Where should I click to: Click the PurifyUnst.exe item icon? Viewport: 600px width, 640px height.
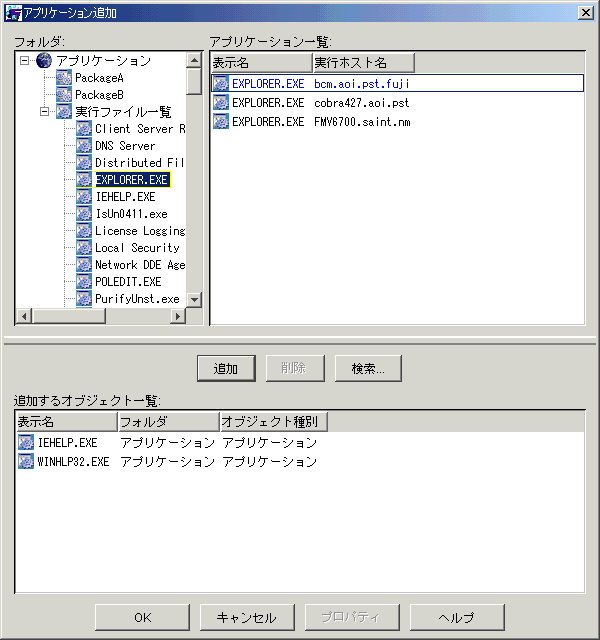[84, 299]
